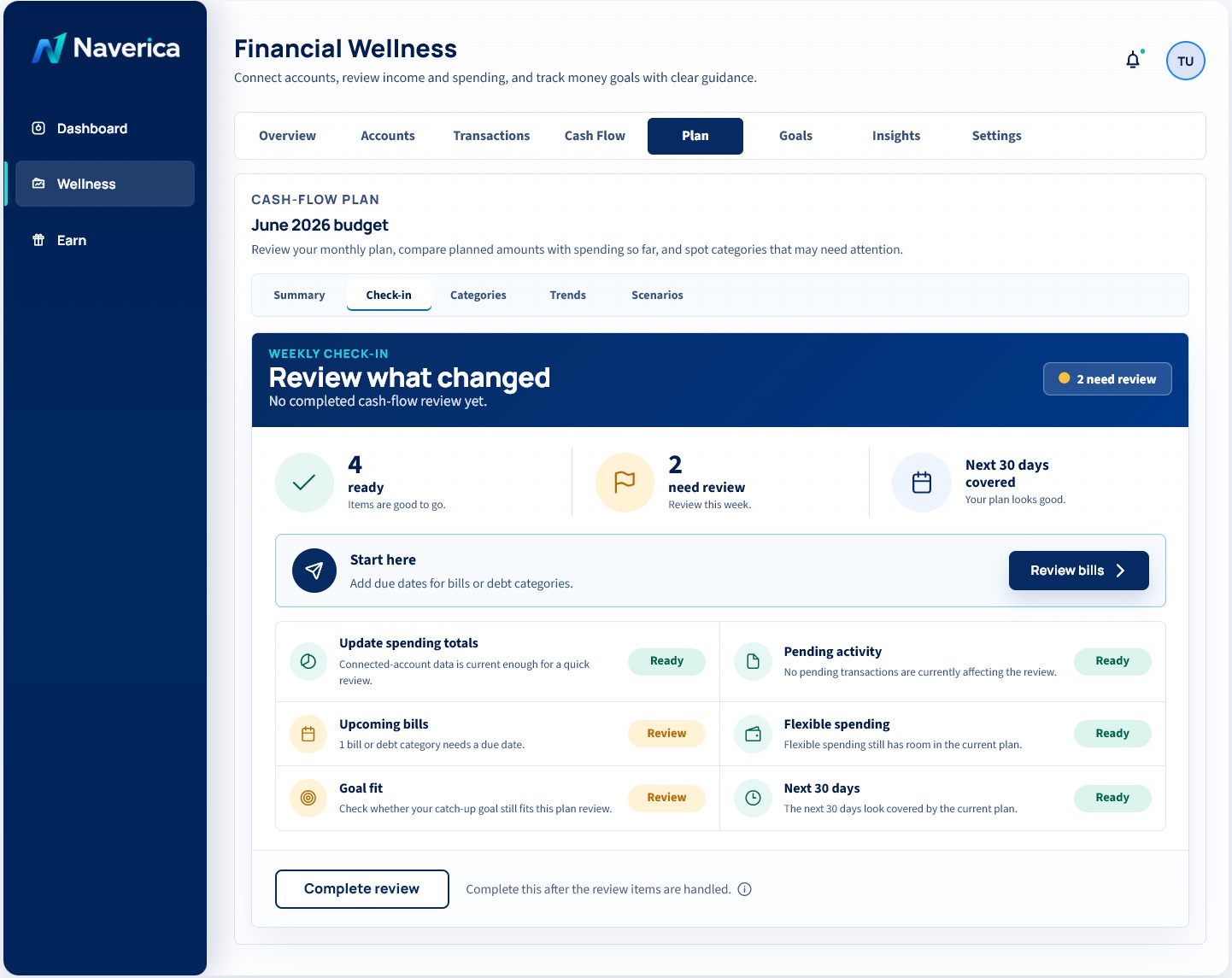Click 'No completed cash-flow review yet.' text
Screen dimensions: 1232x978
(x=378, y=401)
